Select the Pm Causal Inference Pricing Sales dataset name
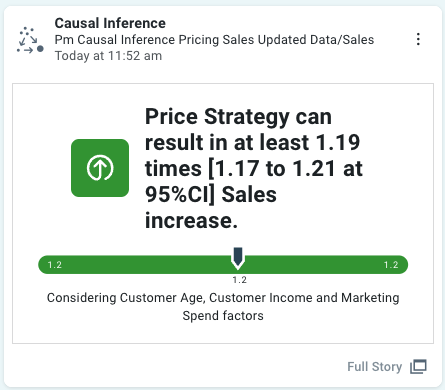Image resolution: width=445 pixels, height=390 pixels. [214, 40]
